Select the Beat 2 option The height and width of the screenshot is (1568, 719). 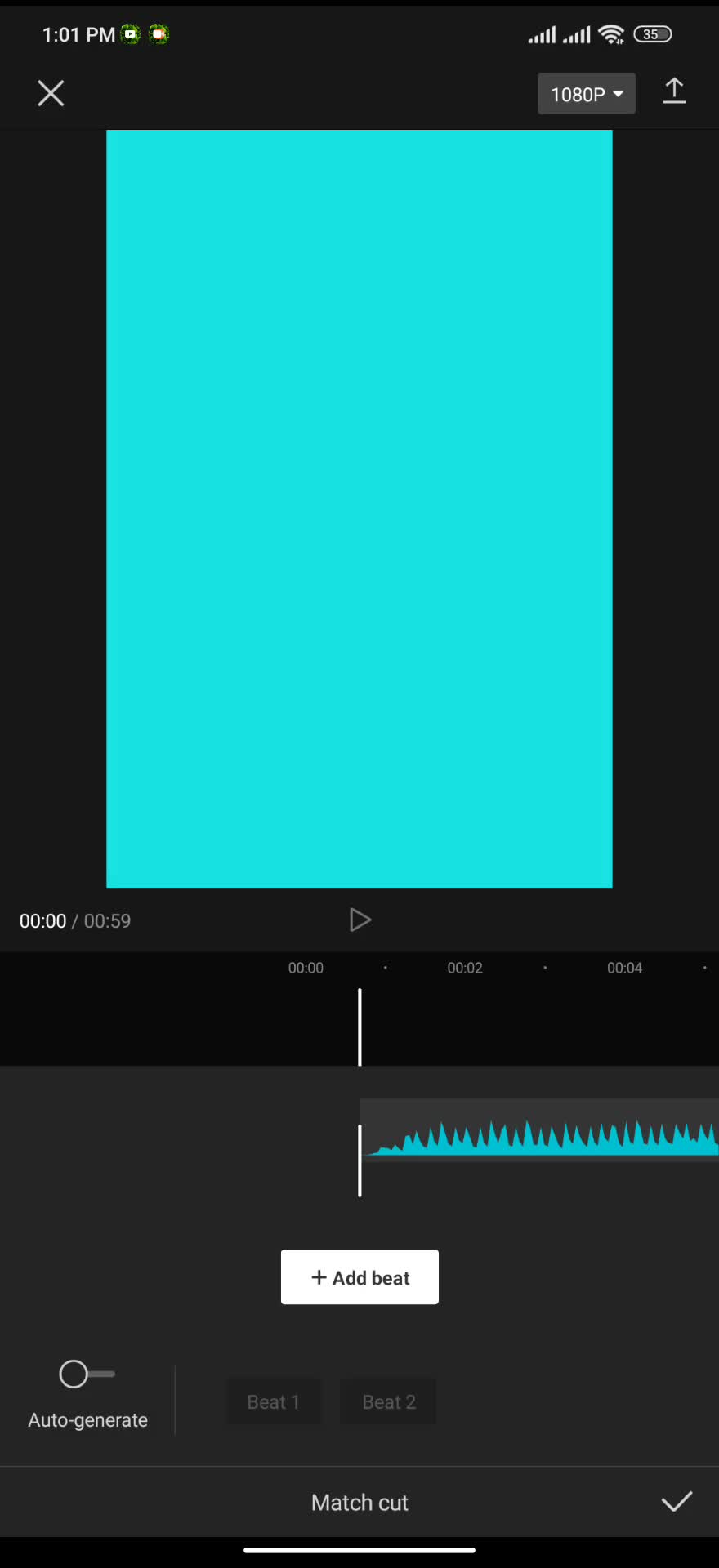[389, 1401]
